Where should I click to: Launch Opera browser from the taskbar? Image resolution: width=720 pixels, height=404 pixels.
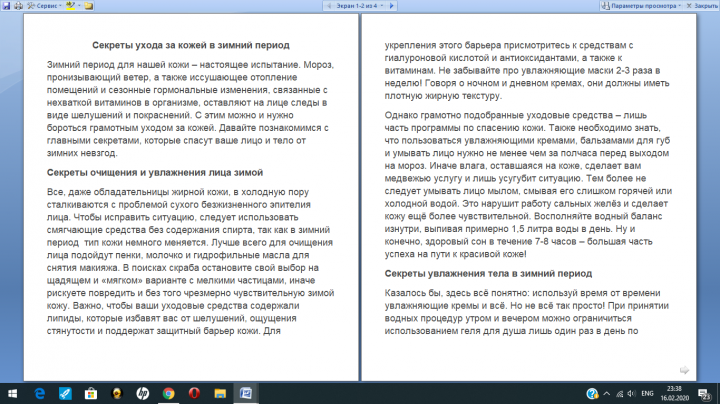pyautogui.click(x=194, y=393)
